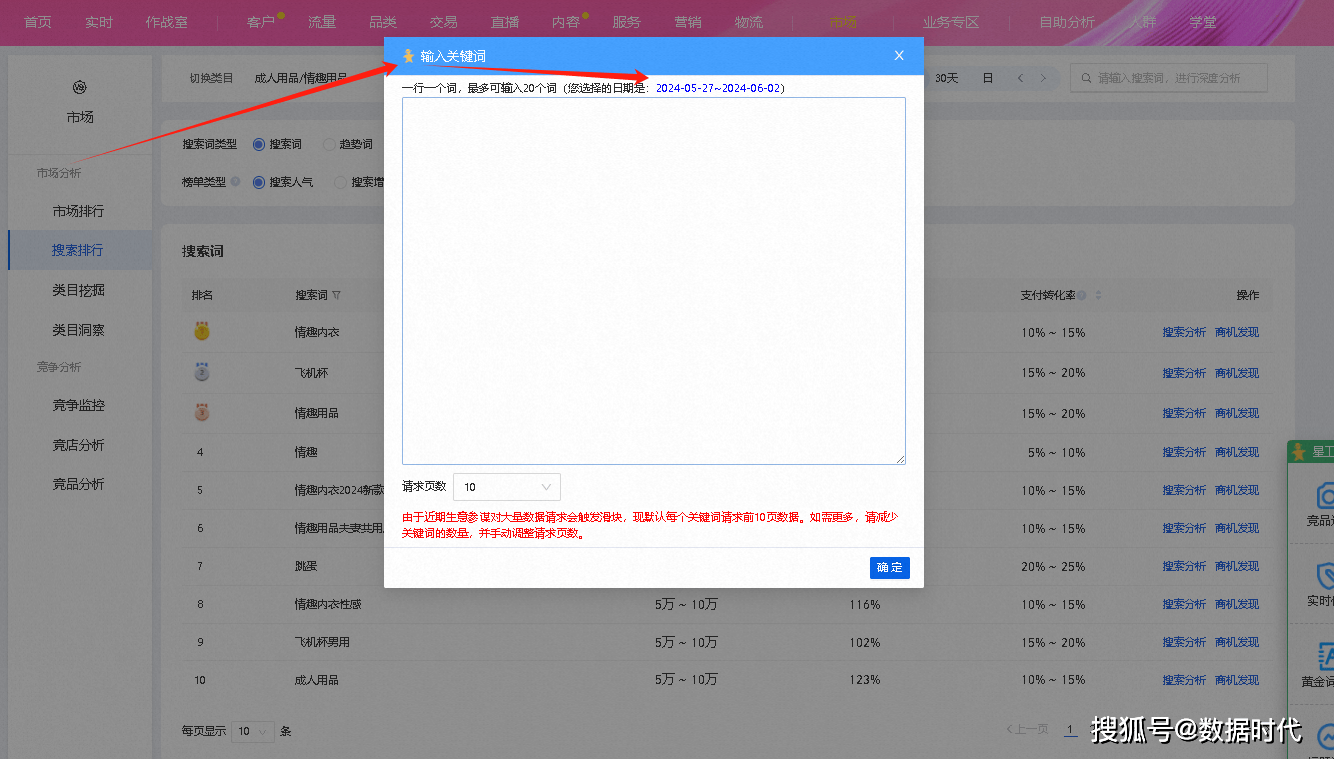Click the 请输入搜索词 search input field
The image size is (1334, 759).
pyautogui.click(x=1169, y=78)
